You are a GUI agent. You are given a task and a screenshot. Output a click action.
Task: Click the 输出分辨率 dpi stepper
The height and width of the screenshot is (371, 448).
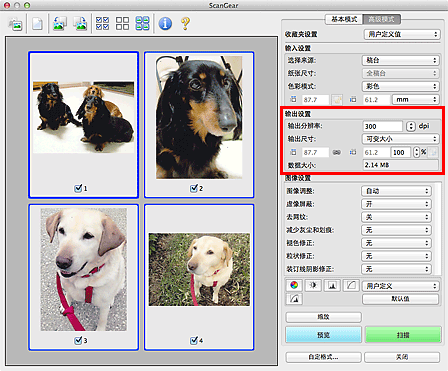tap(411, 126)
